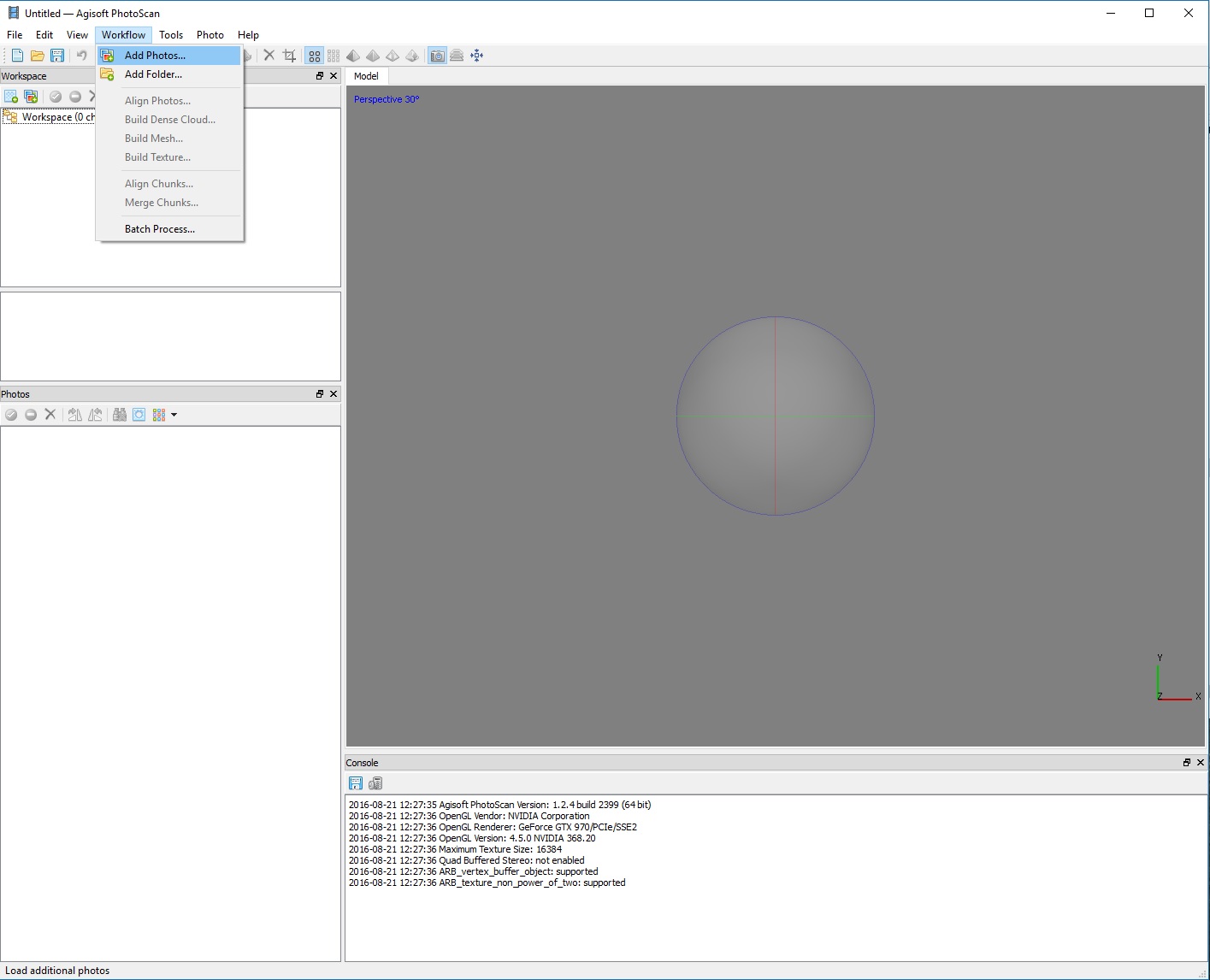Viewport: 1210px width, 980px height.
Task: Open a project using the Open toolbar icon
Action: click(x=37, y=55)
